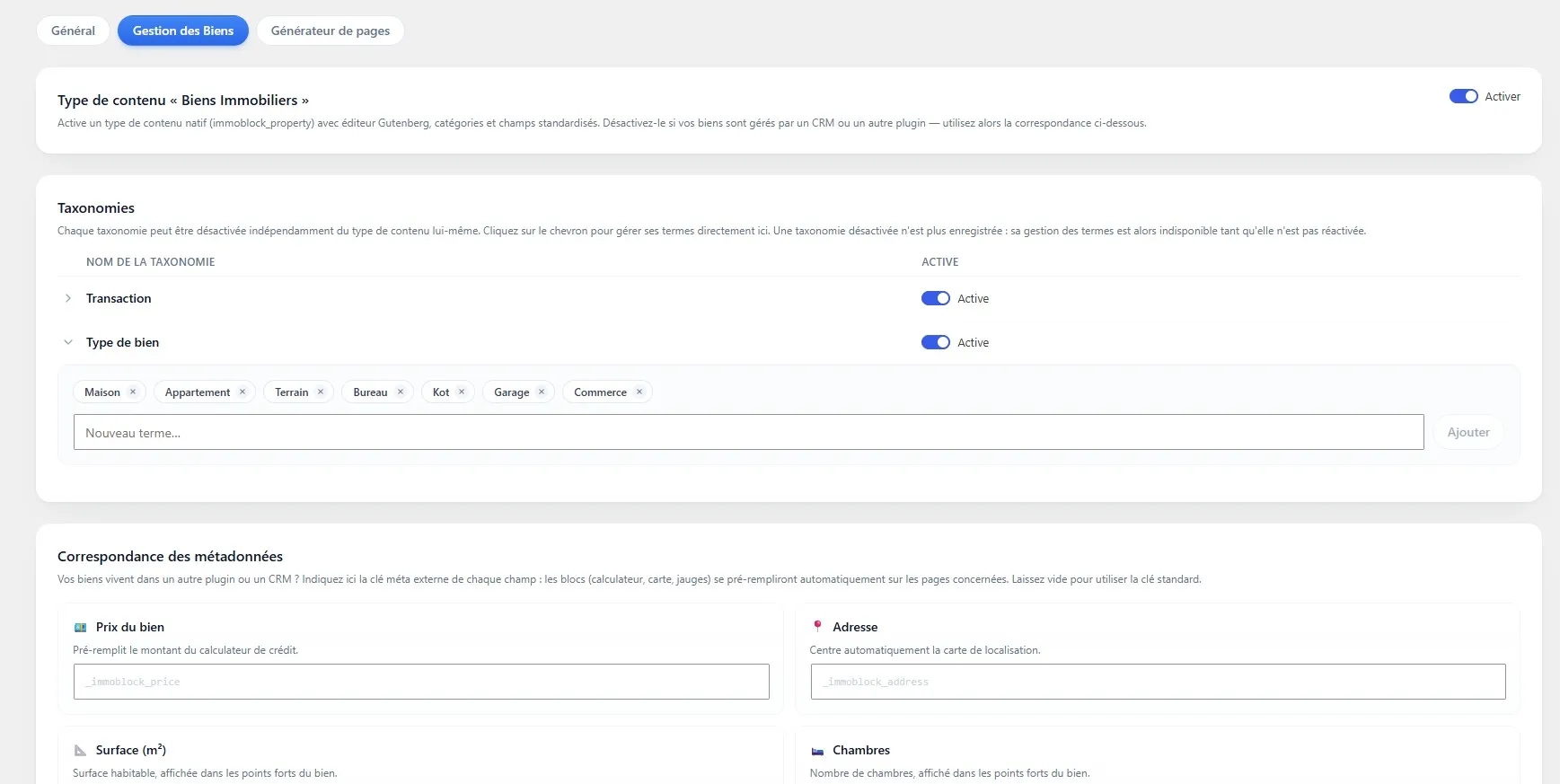Open the Générateur de pages tab
Image resolution: width=1560 pixels, height=784 pixels.
pyautogui.click(x=331, y=31)
